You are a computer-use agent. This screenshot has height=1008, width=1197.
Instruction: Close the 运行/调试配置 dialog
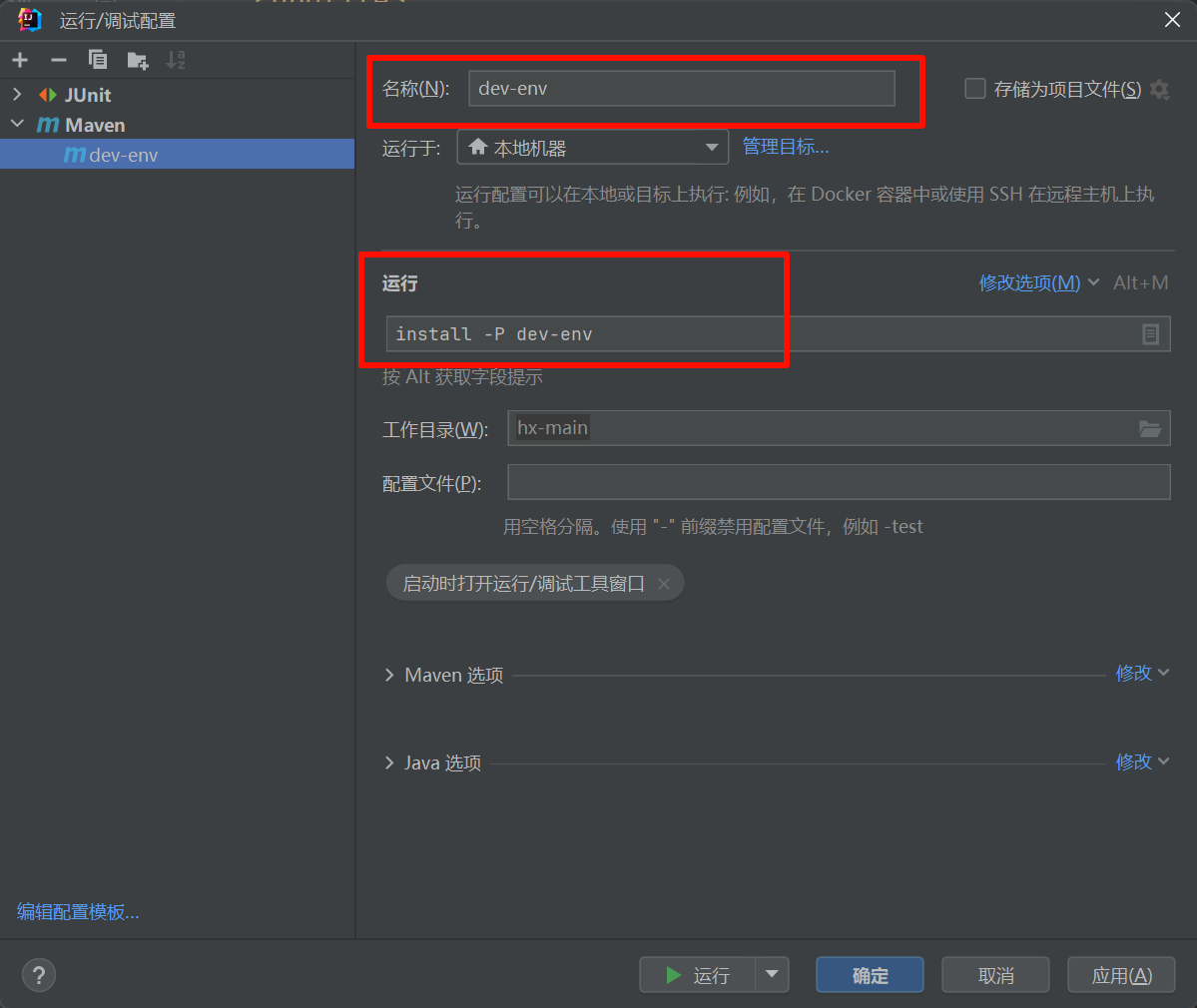[x=1173, y=20]
